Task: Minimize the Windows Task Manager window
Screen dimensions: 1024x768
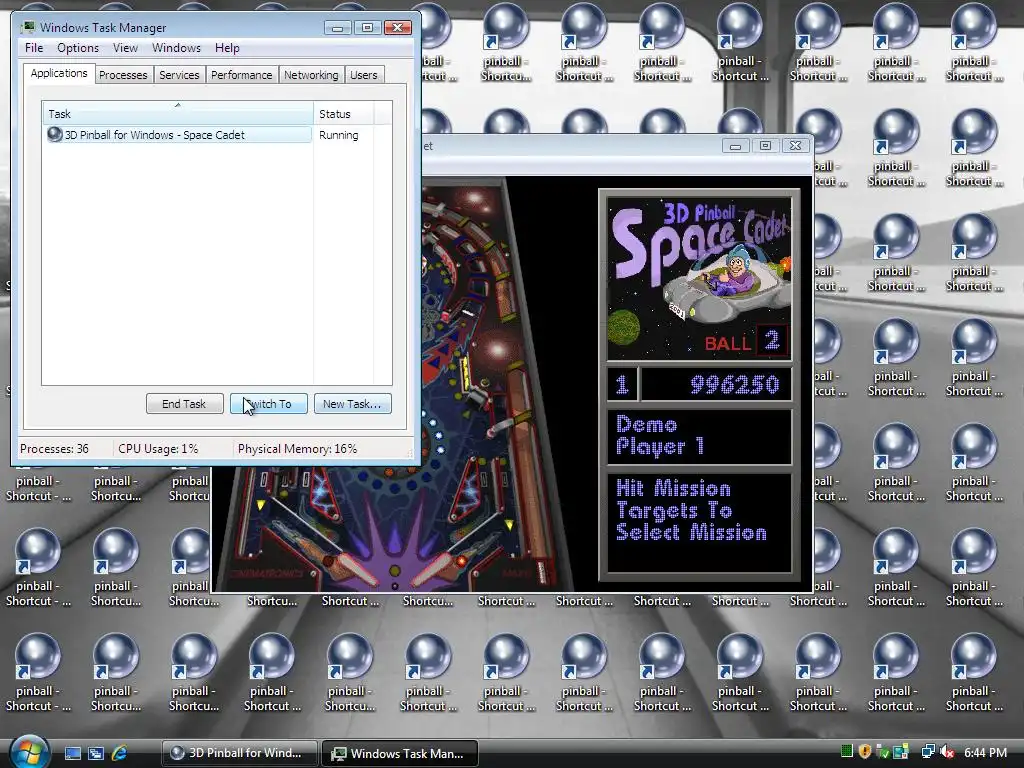Action: [x=337, y=27]
